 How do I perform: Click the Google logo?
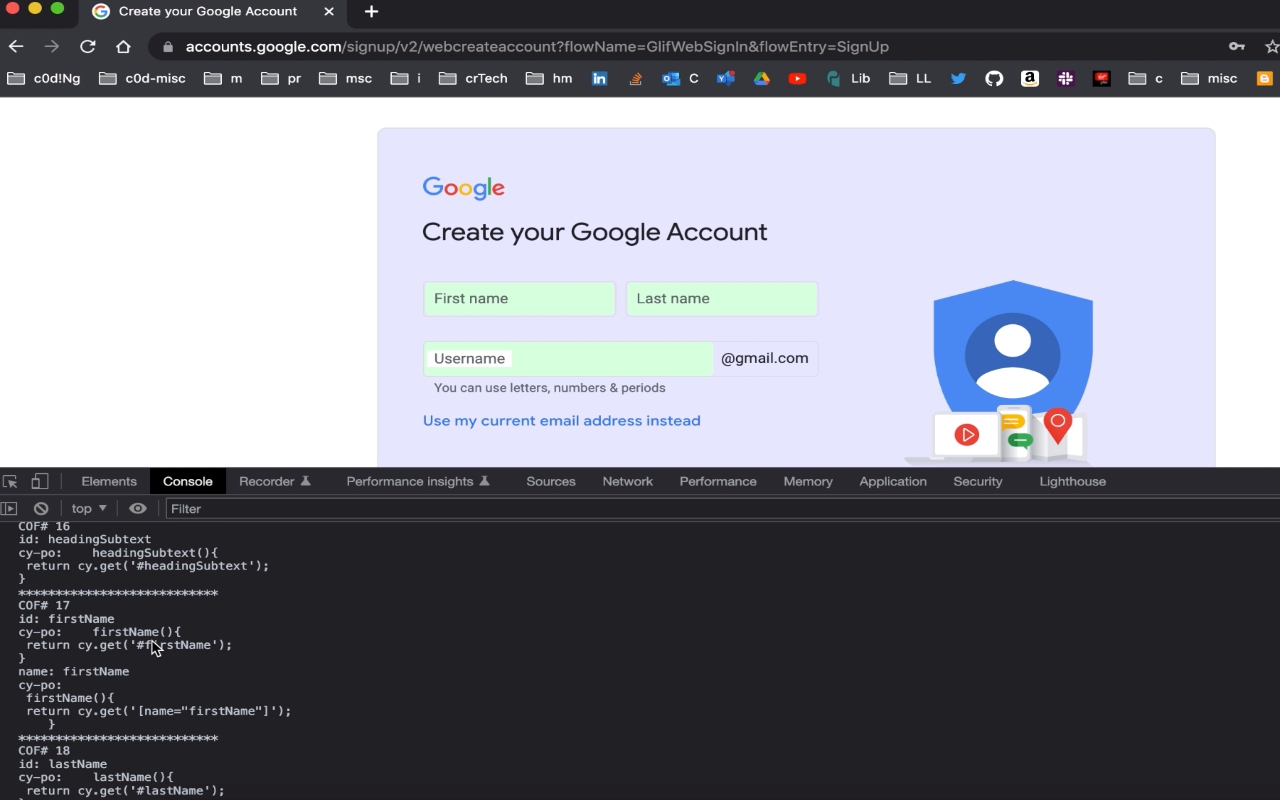[463, 188]
